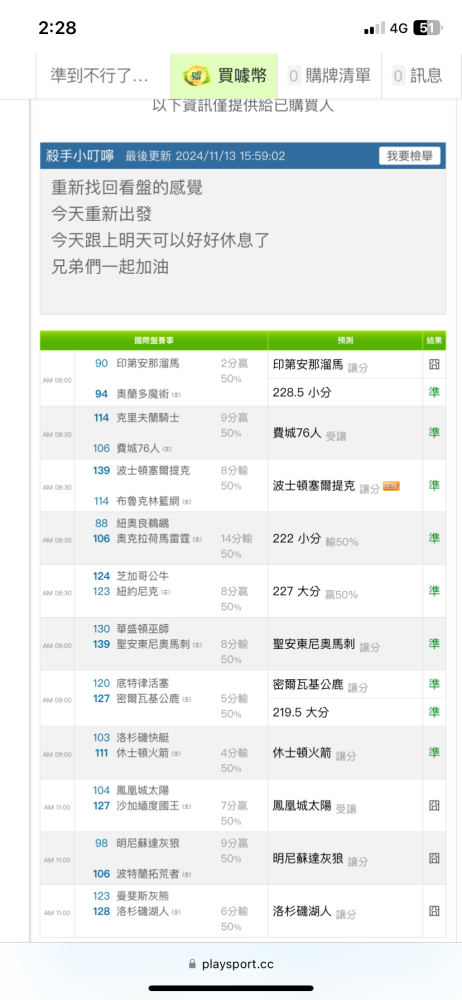Click the 密爾瓦基公鹿 讓分 prediction
The image size is (462, 1000).
(320, 686)
